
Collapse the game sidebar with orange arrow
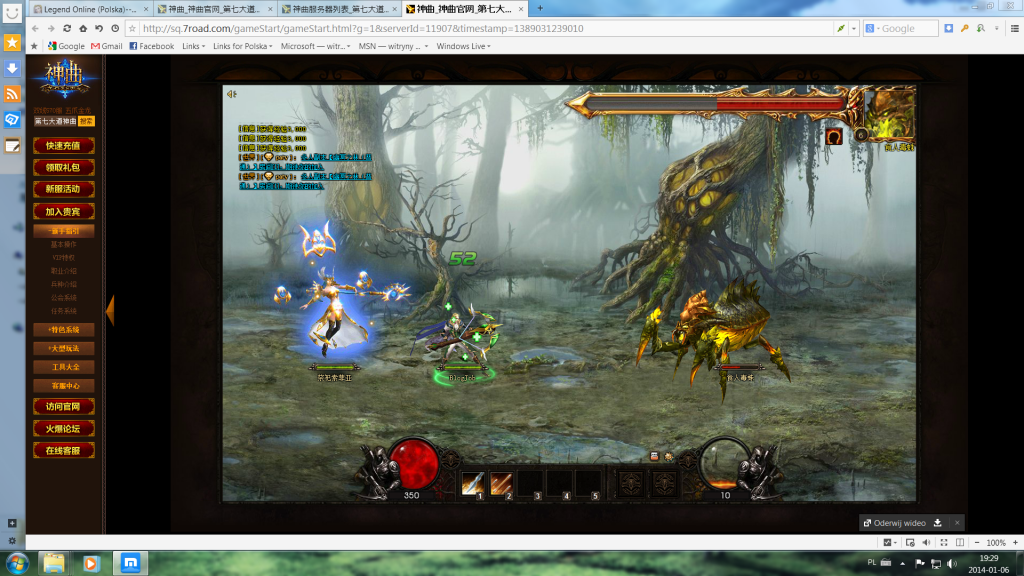[x=110, y=310]
